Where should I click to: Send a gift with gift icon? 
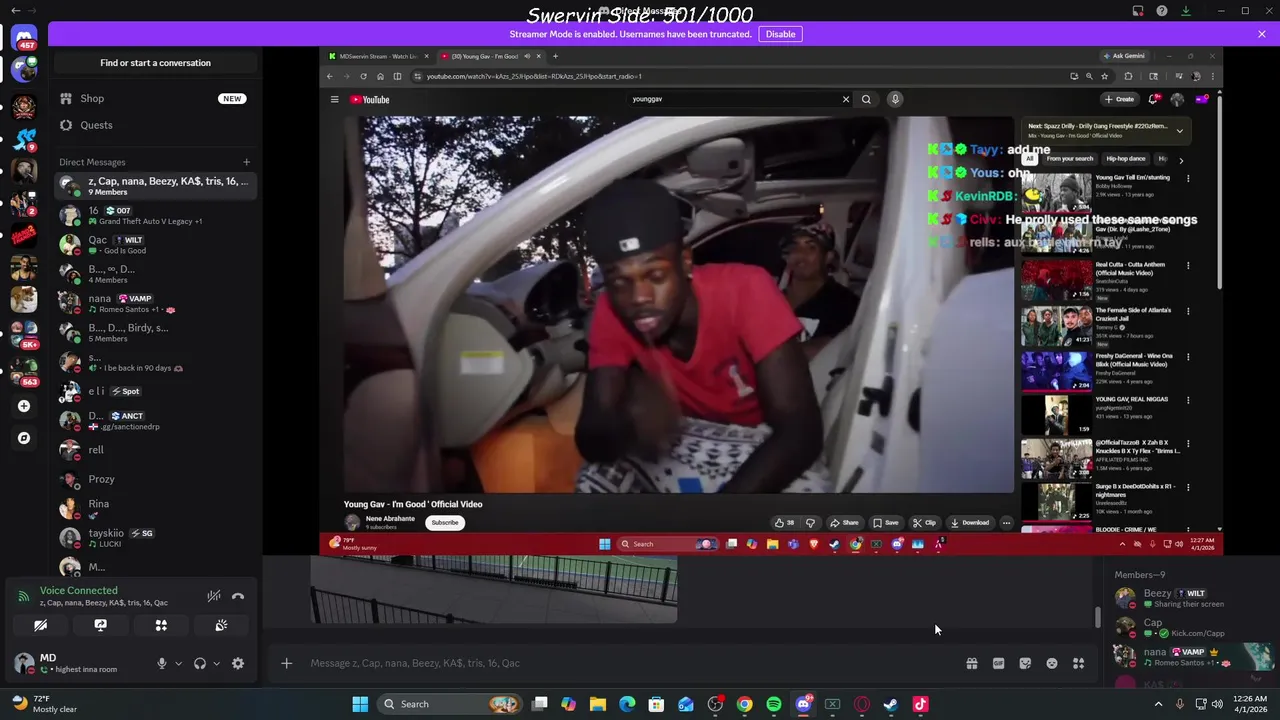[x=971, y=663]
